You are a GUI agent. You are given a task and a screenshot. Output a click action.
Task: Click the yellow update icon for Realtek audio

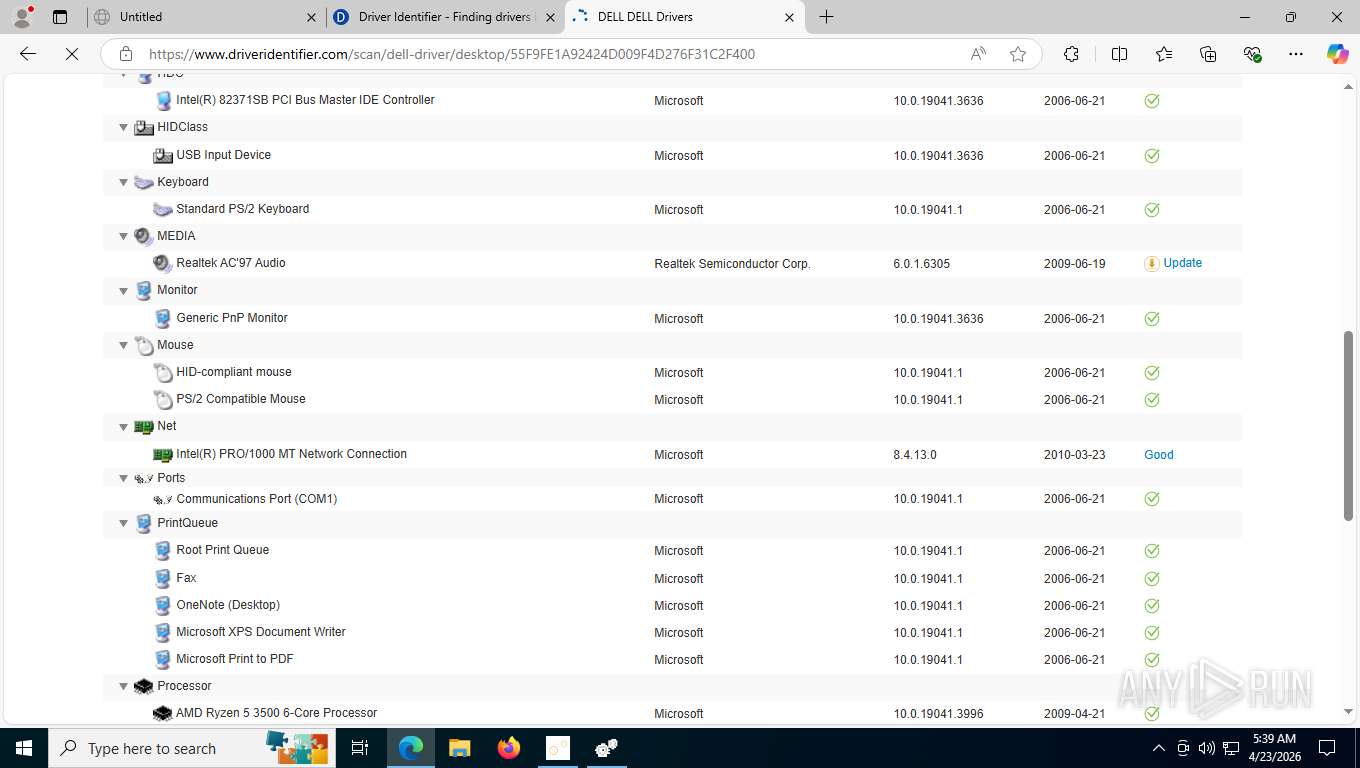[1152, 263]
